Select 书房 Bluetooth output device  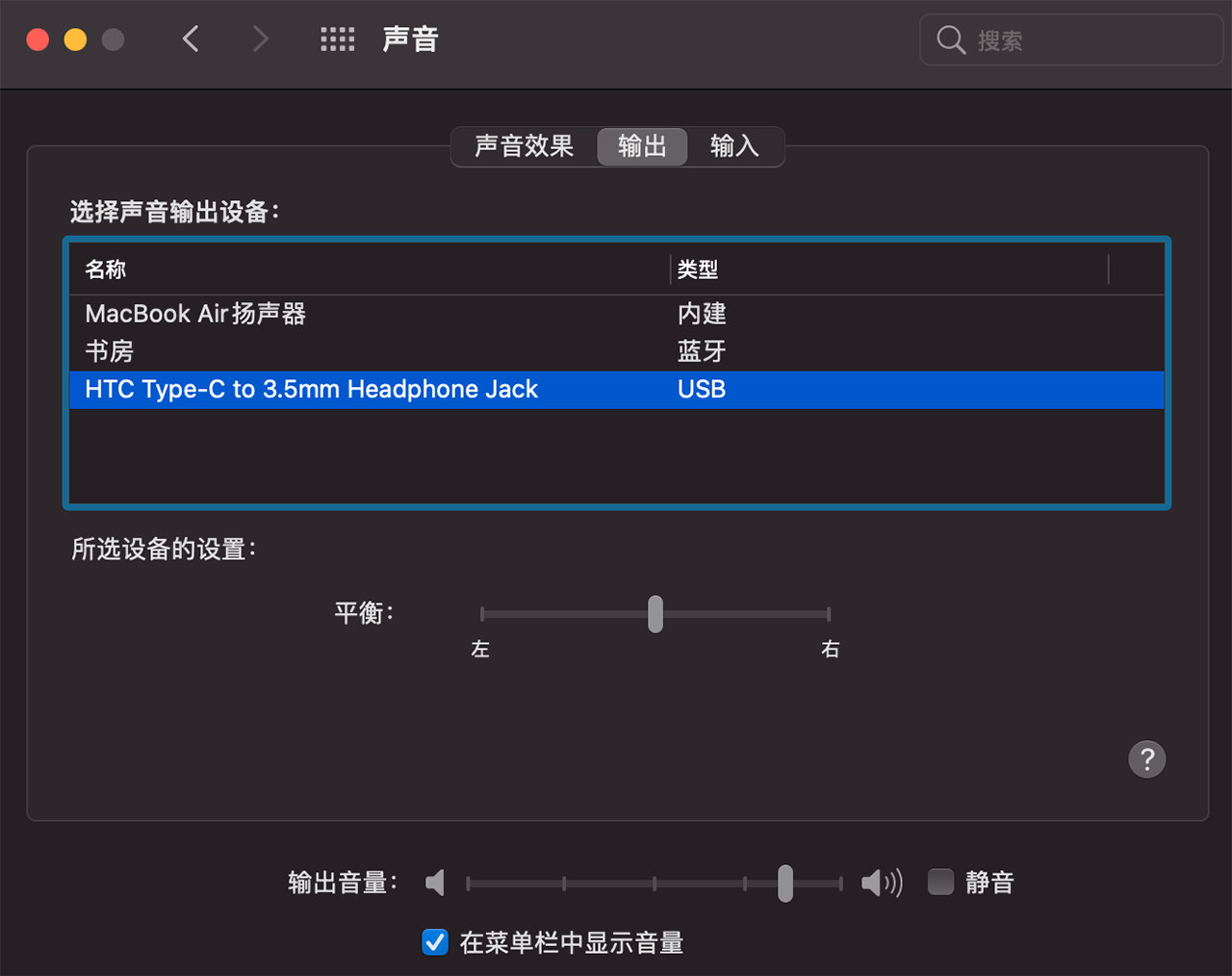110,351
